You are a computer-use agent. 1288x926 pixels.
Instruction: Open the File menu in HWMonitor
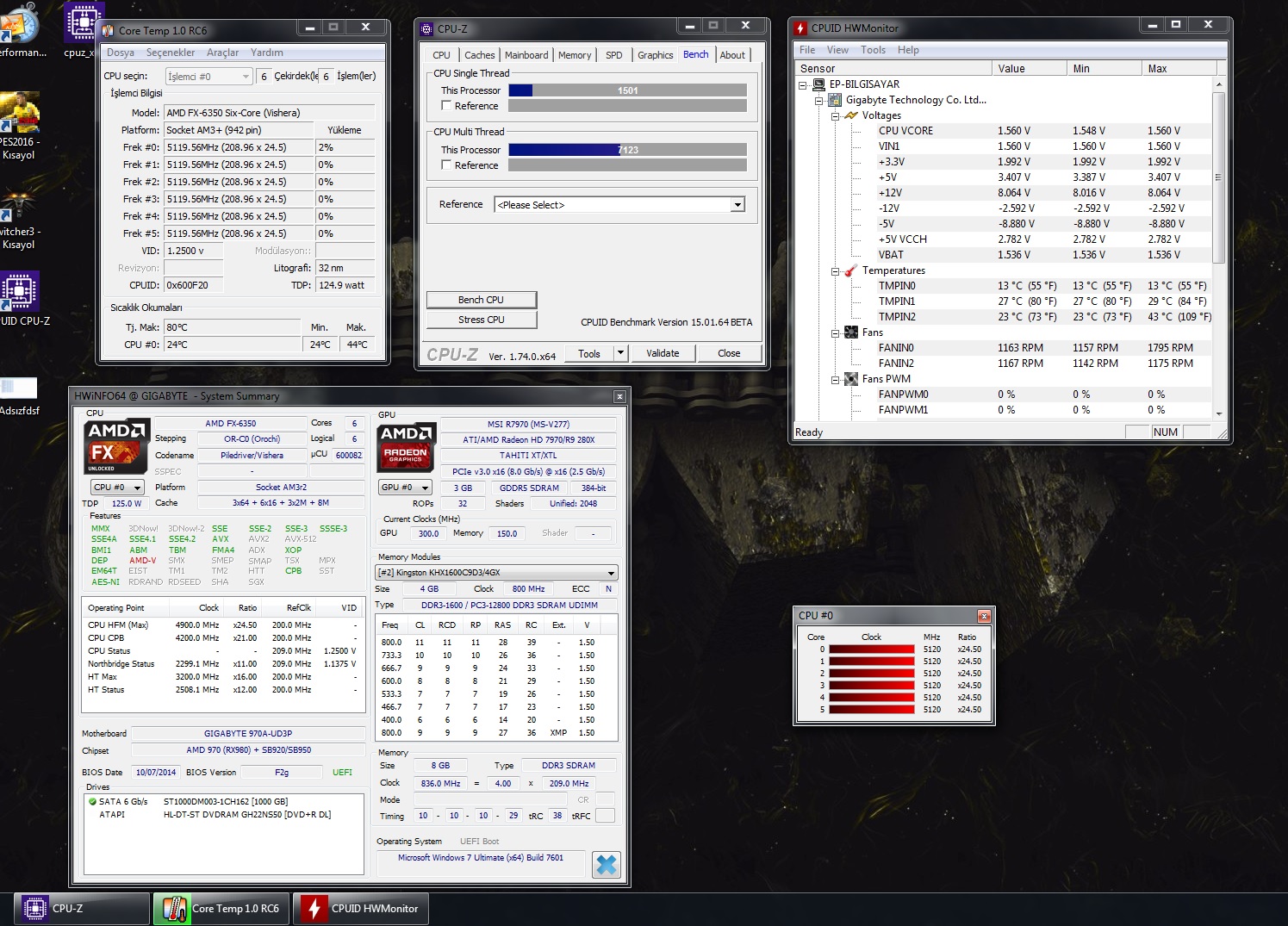pos(807,50)
